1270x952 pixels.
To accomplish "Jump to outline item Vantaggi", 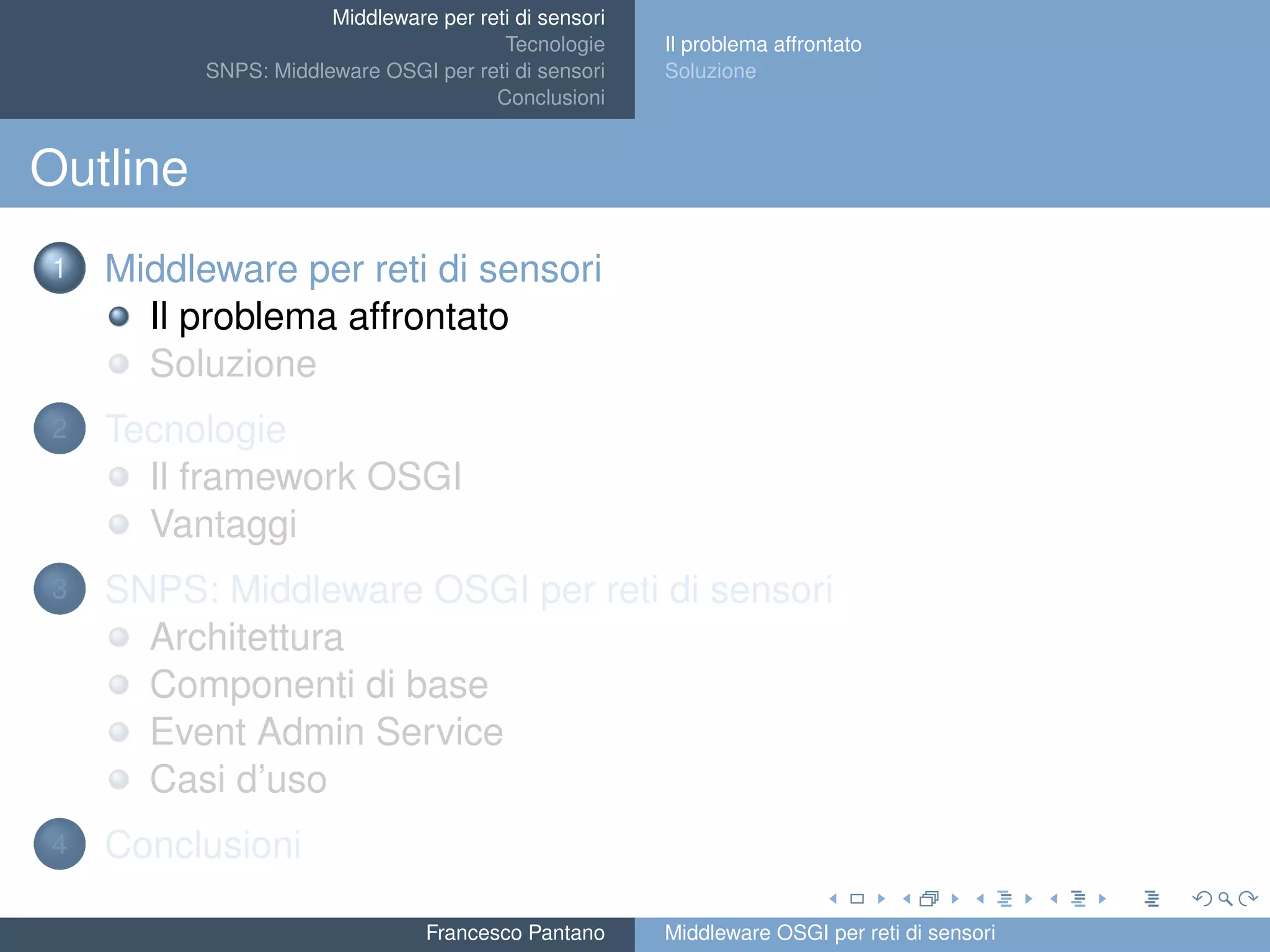I will coord(224,524).
